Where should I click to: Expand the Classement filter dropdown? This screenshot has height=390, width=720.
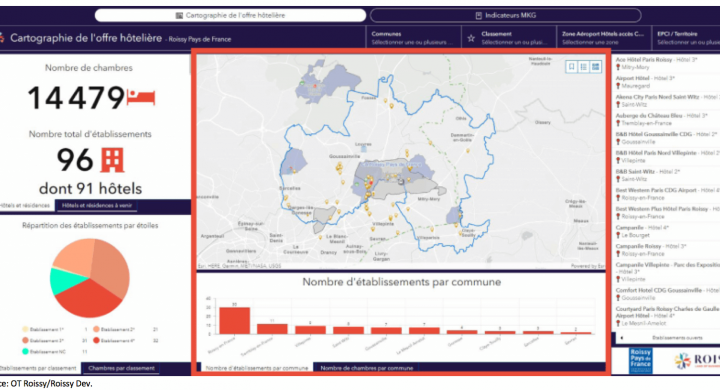click(509, 38)
